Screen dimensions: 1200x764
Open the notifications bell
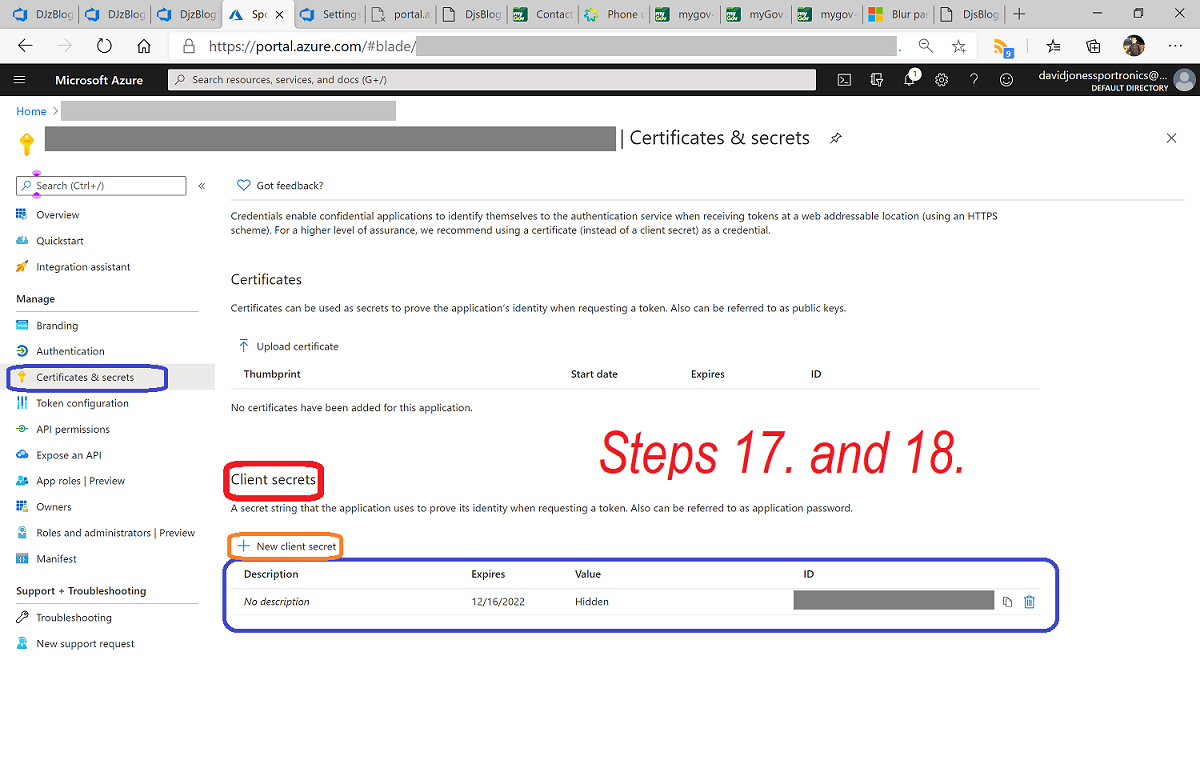coord(910,79)
